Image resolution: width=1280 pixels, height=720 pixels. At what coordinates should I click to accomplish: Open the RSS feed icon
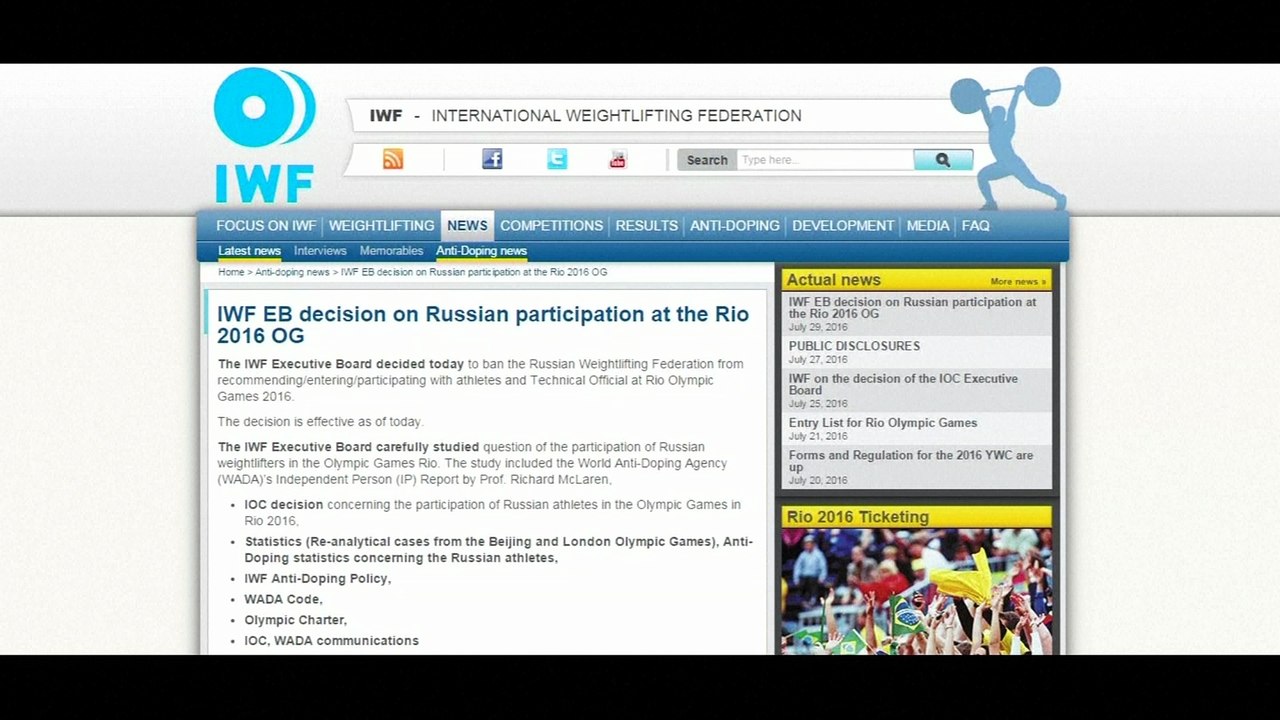(x=393, y=159)
